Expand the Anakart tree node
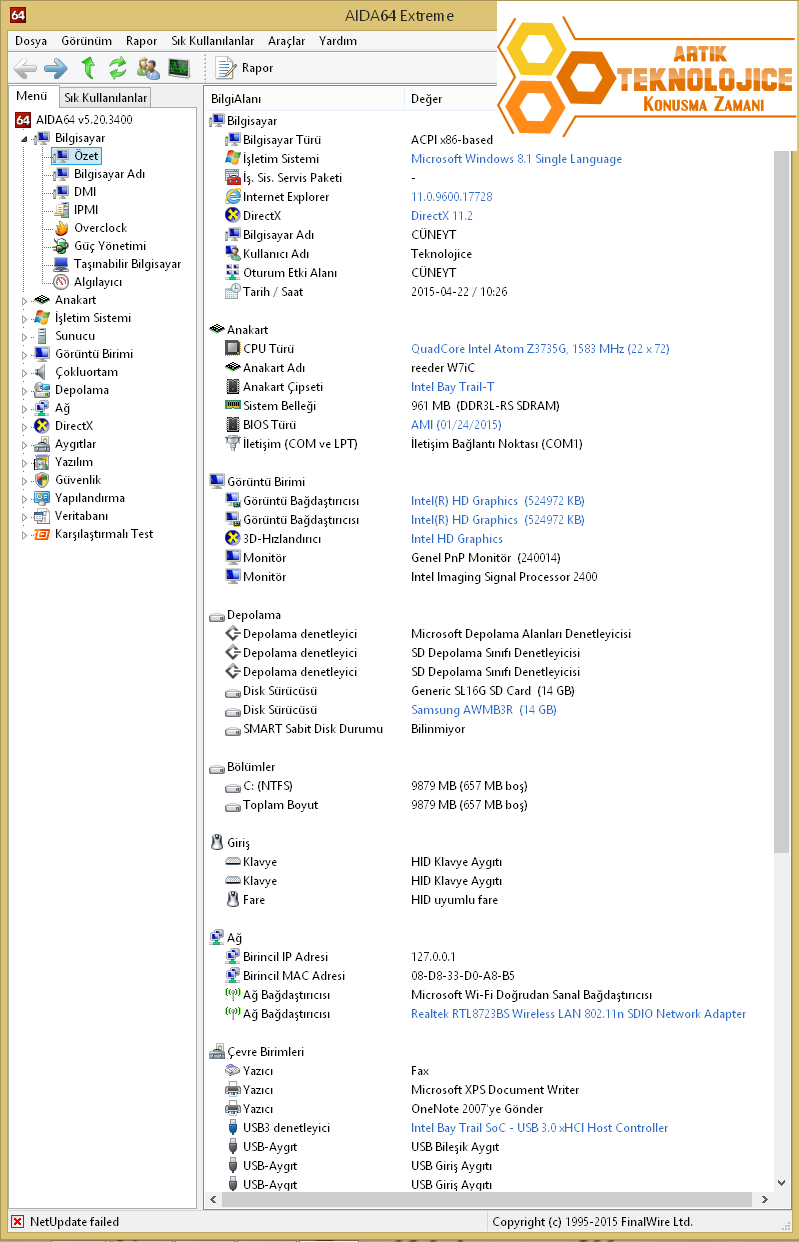 point(25,300)
